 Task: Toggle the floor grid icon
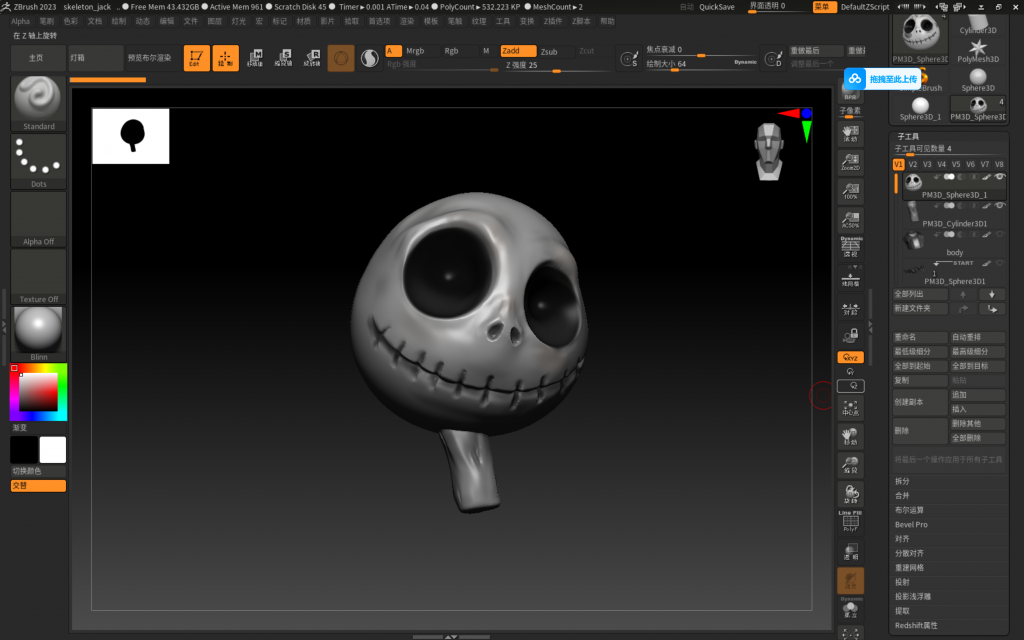click(x=850, y=280)
